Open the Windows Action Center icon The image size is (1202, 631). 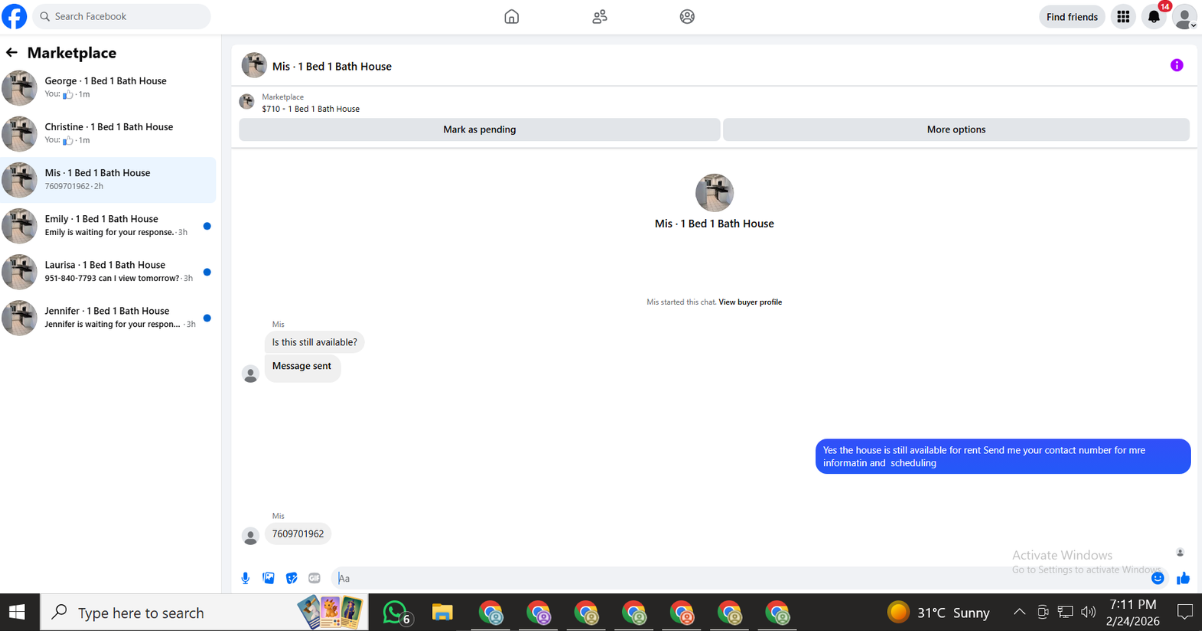click(x=1184, y=612)
